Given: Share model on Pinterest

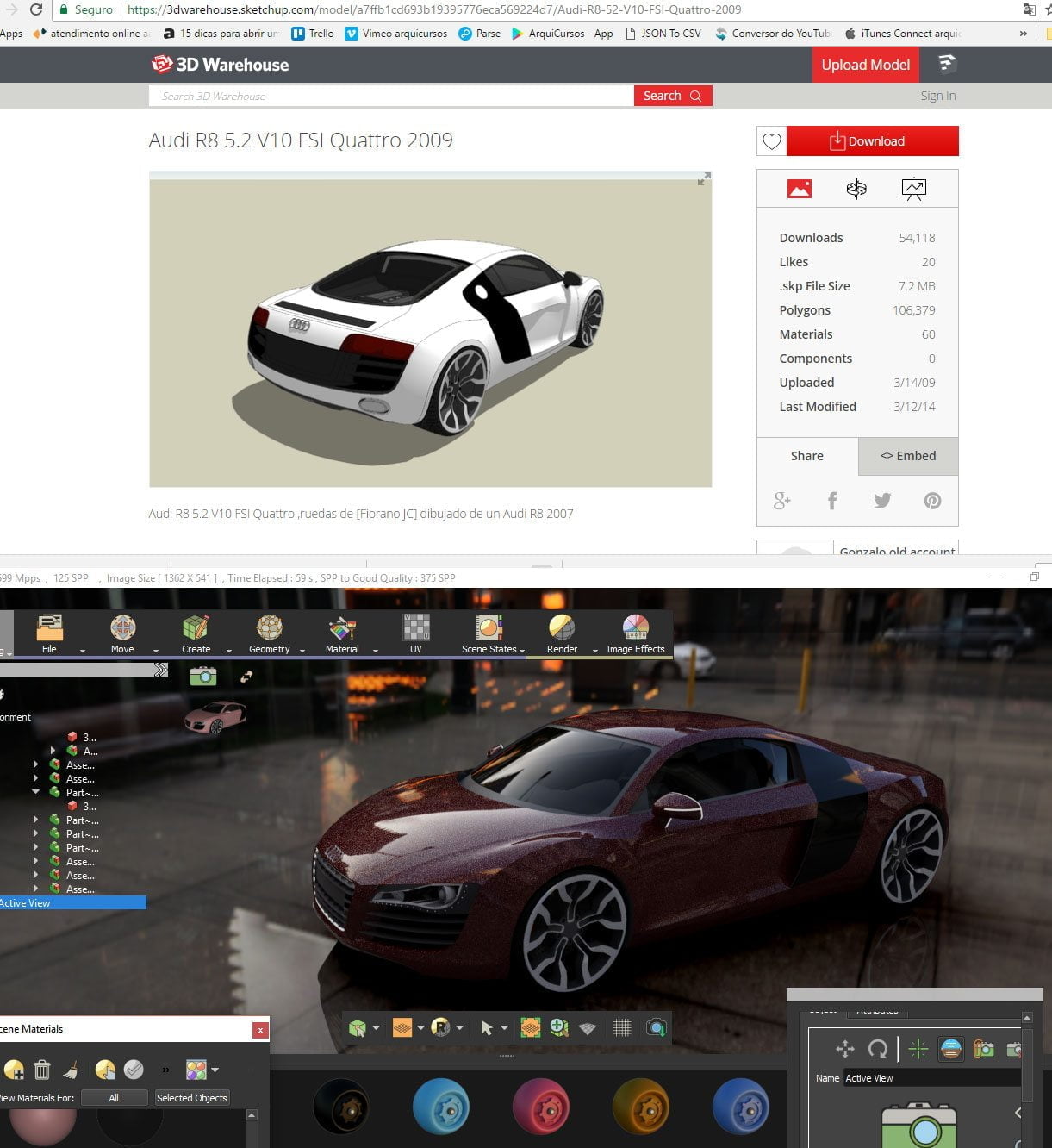Looking at the screenshot, I should click(932, 501).
